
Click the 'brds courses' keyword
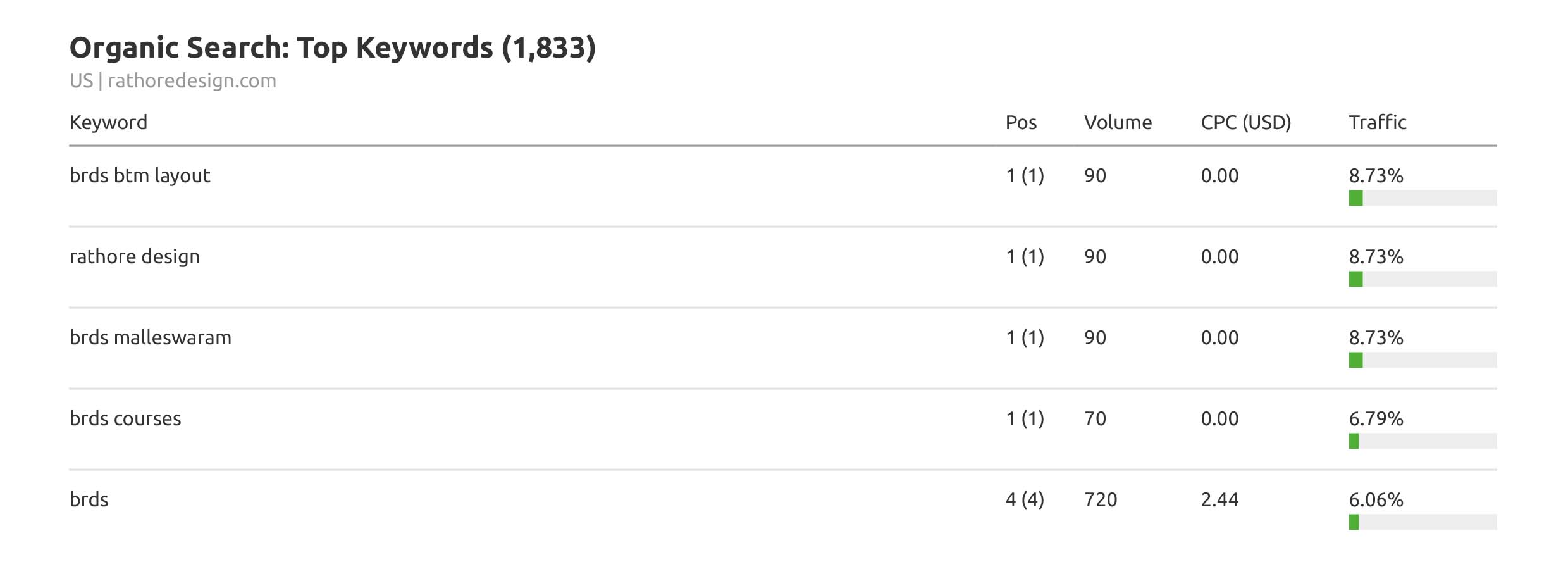click(x=125, y=418)
